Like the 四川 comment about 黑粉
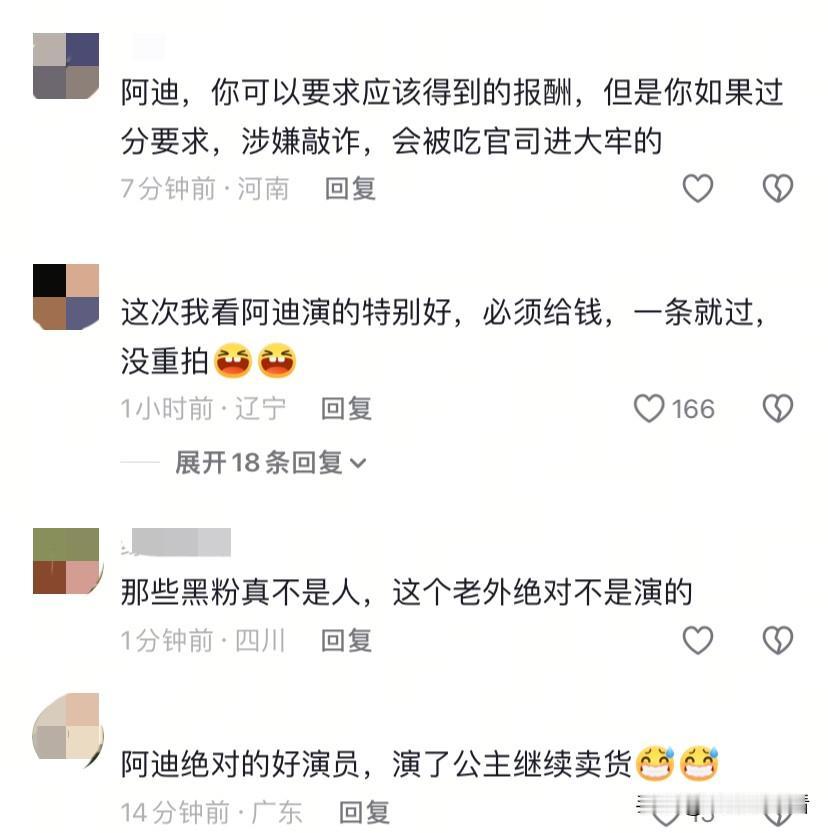Viewport: 828px width, 833px height. (x=697, y=640)
